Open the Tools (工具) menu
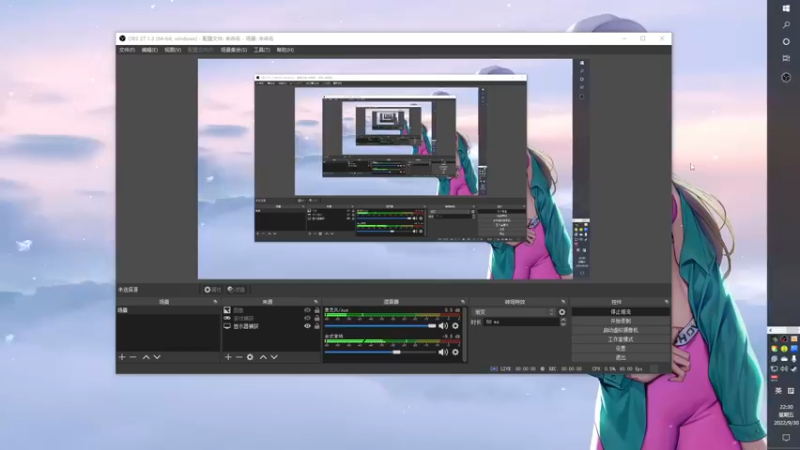Viewport: 800px width, 450px height. pyautogui.click(x=262, y=50)
